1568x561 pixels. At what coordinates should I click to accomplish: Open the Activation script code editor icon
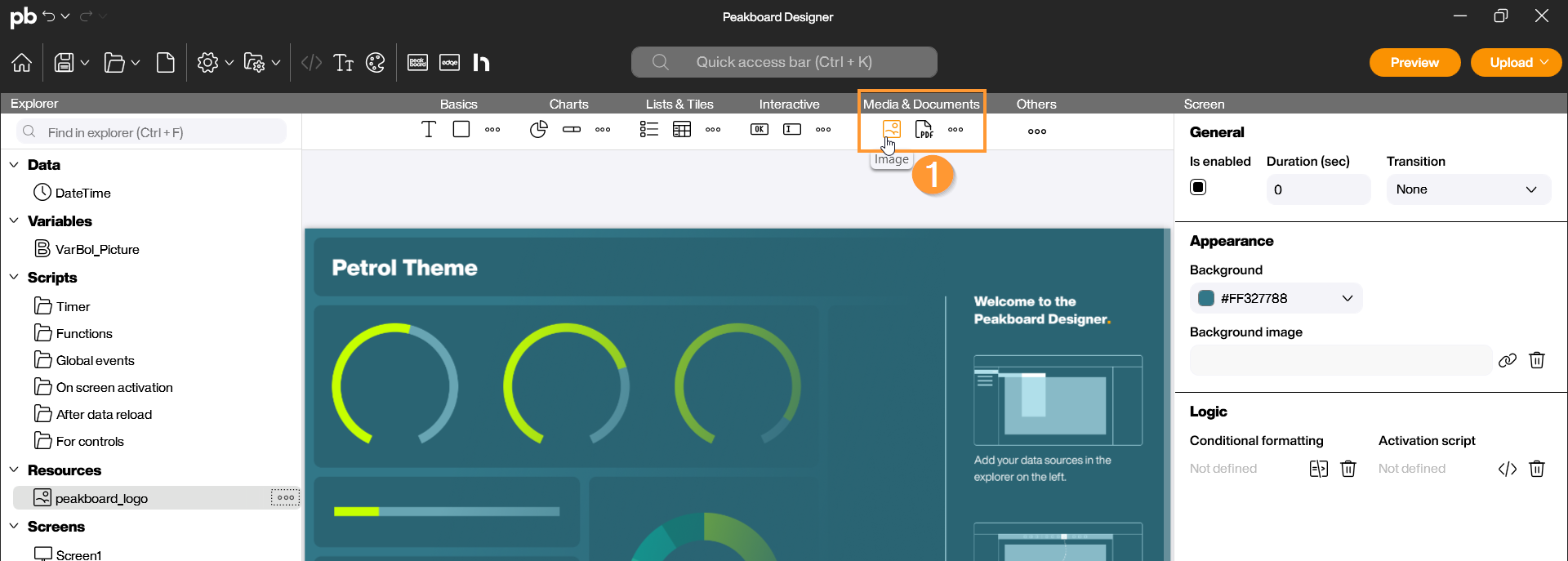[1507, 469]
